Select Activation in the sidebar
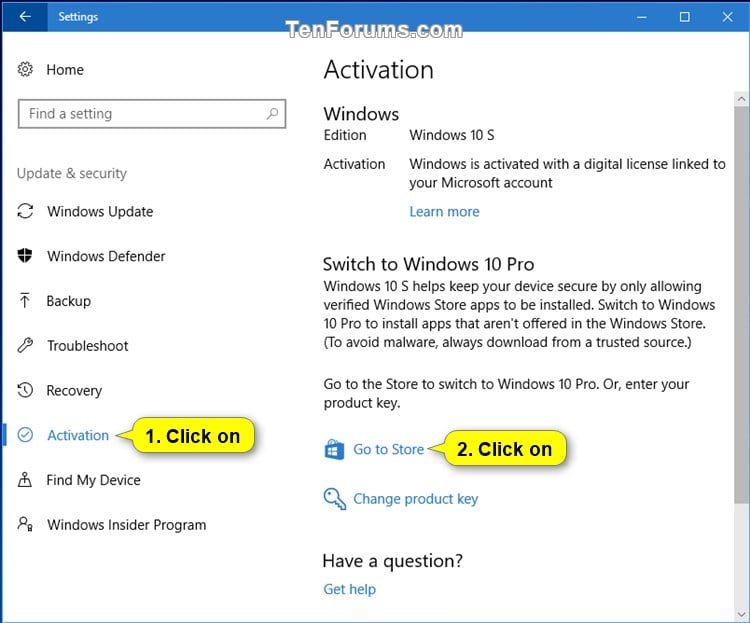Image resolution: width=750 pixels, height=623 pixels. point(78,435)
